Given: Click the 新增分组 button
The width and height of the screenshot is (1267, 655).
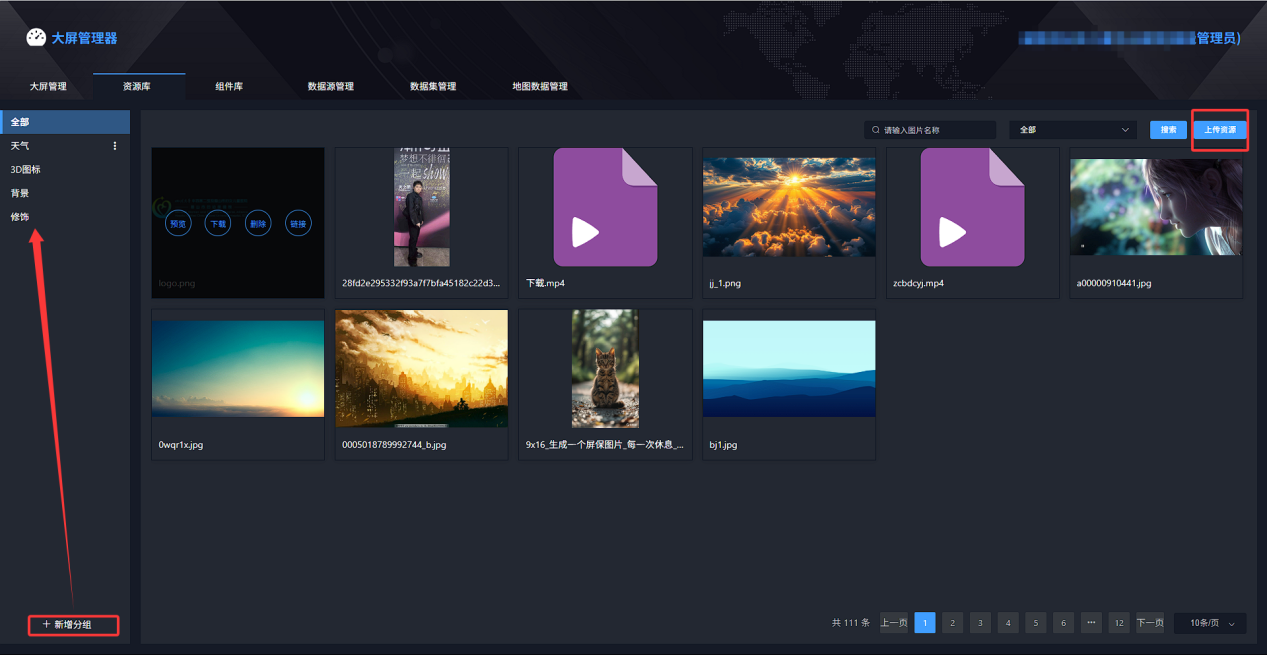Looking at the screenshot, I should (x=73, y=625).
